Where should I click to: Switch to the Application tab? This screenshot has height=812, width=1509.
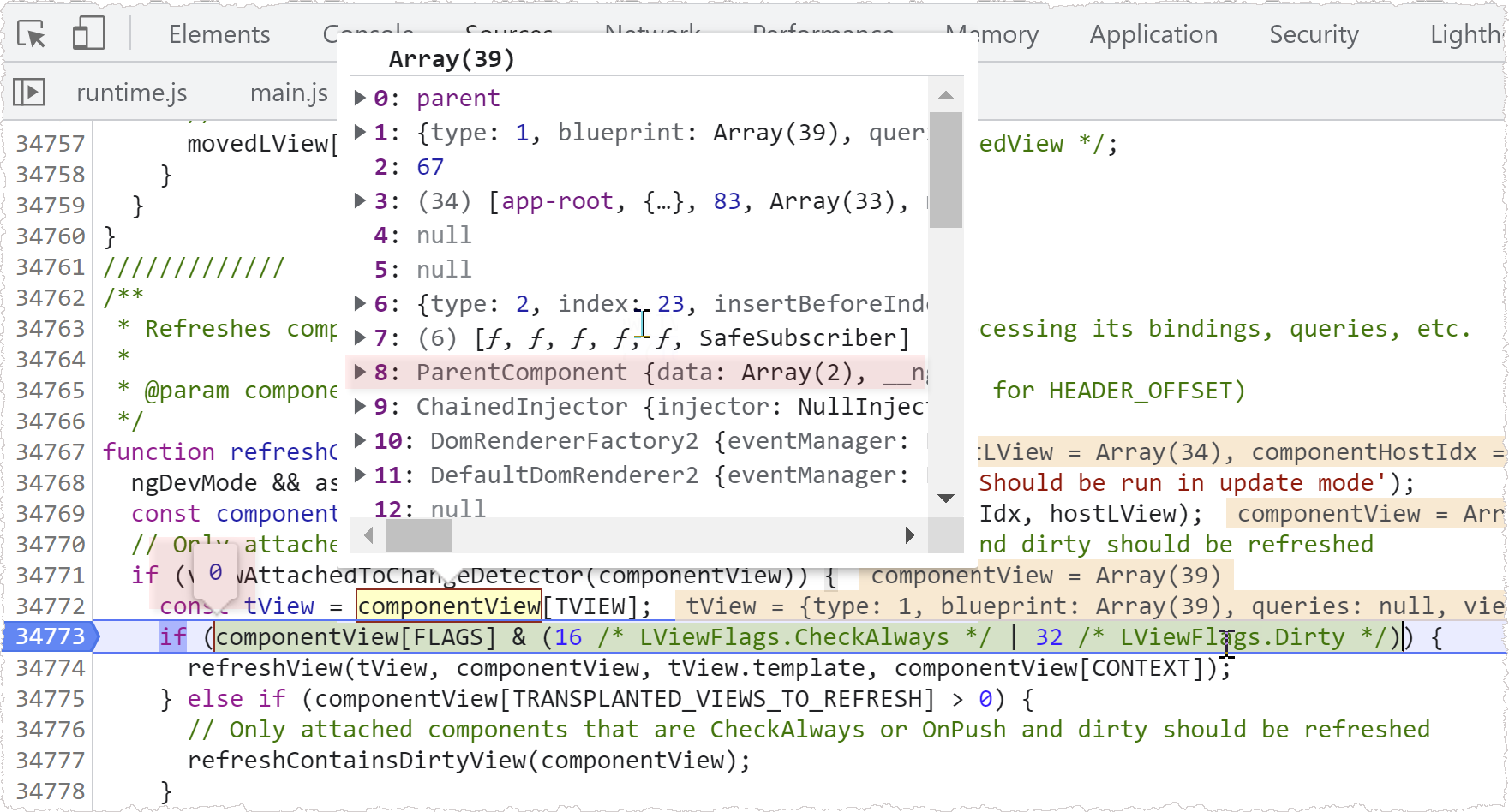coord(1153,34)
